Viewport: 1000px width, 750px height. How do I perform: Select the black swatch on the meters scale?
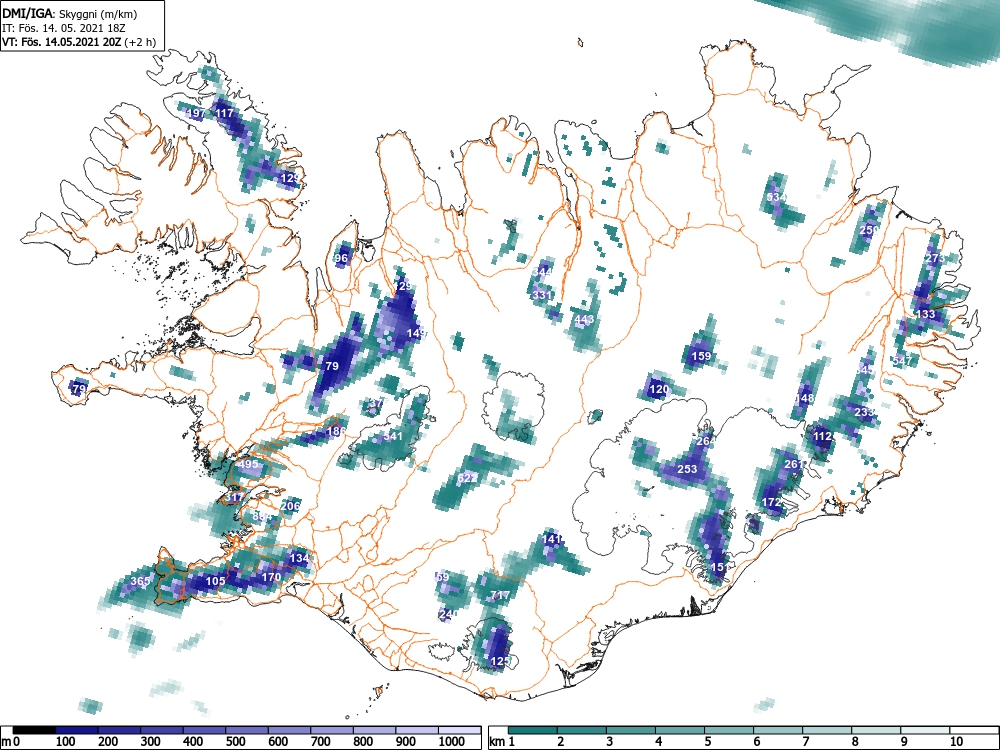[34, 730]
